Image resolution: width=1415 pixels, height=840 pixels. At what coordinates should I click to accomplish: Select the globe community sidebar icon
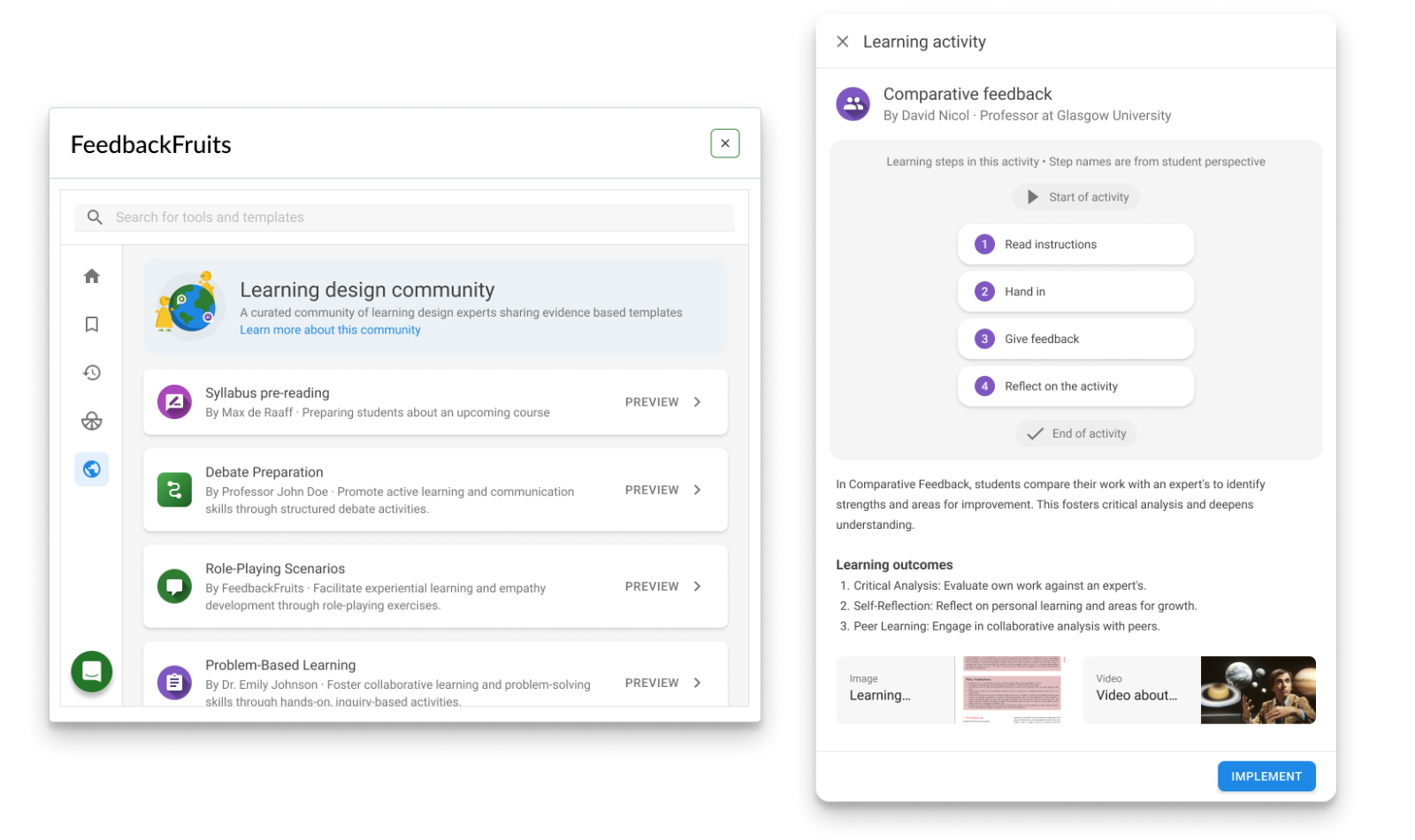click(92, 469)
